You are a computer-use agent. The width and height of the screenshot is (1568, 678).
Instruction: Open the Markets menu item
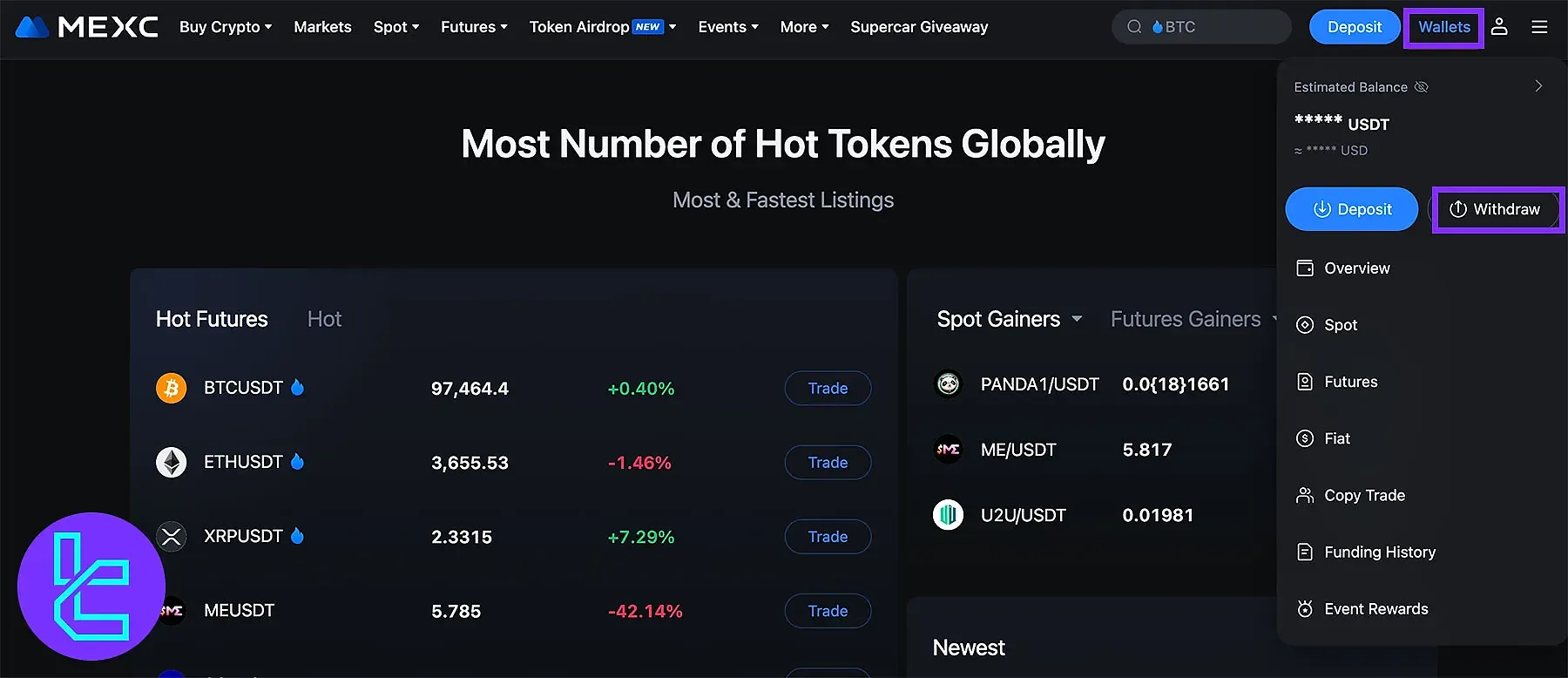pos(322,27)
